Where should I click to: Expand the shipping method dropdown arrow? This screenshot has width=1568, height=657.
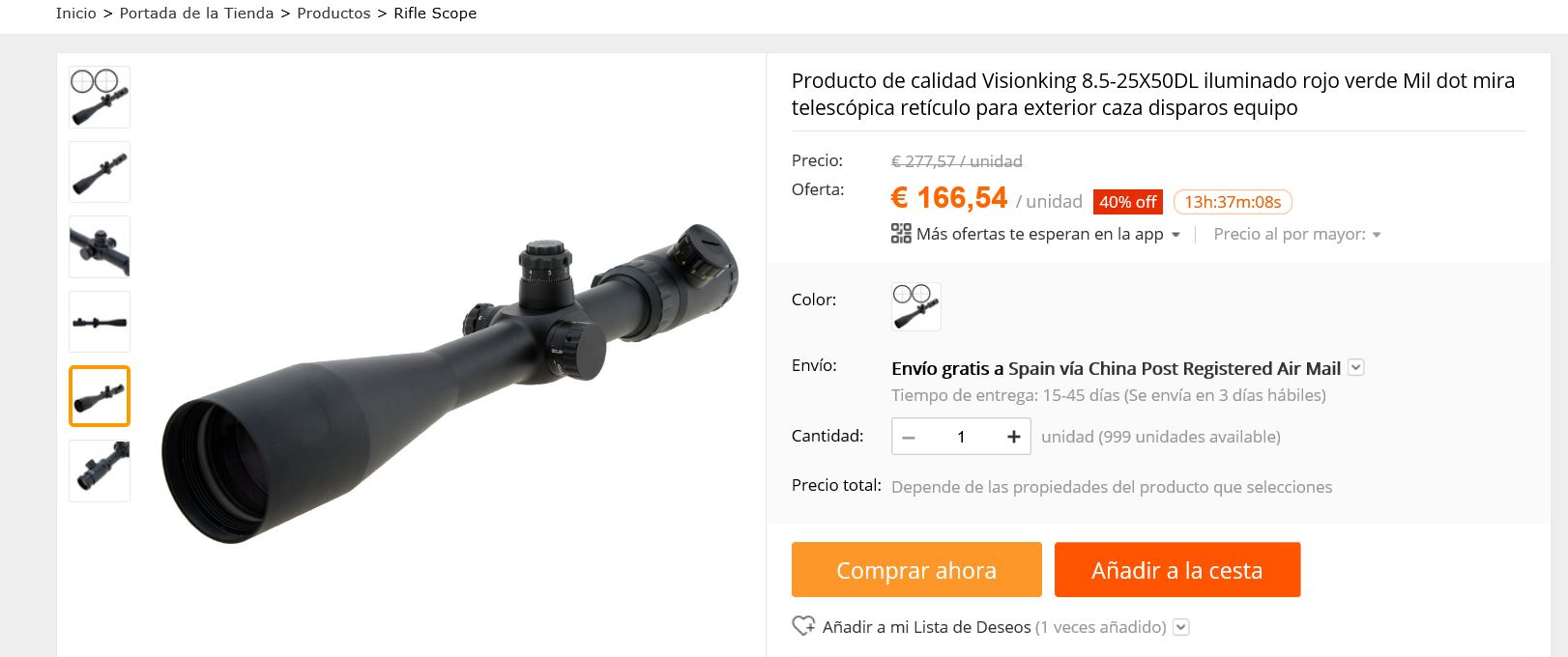[1356, 367]
